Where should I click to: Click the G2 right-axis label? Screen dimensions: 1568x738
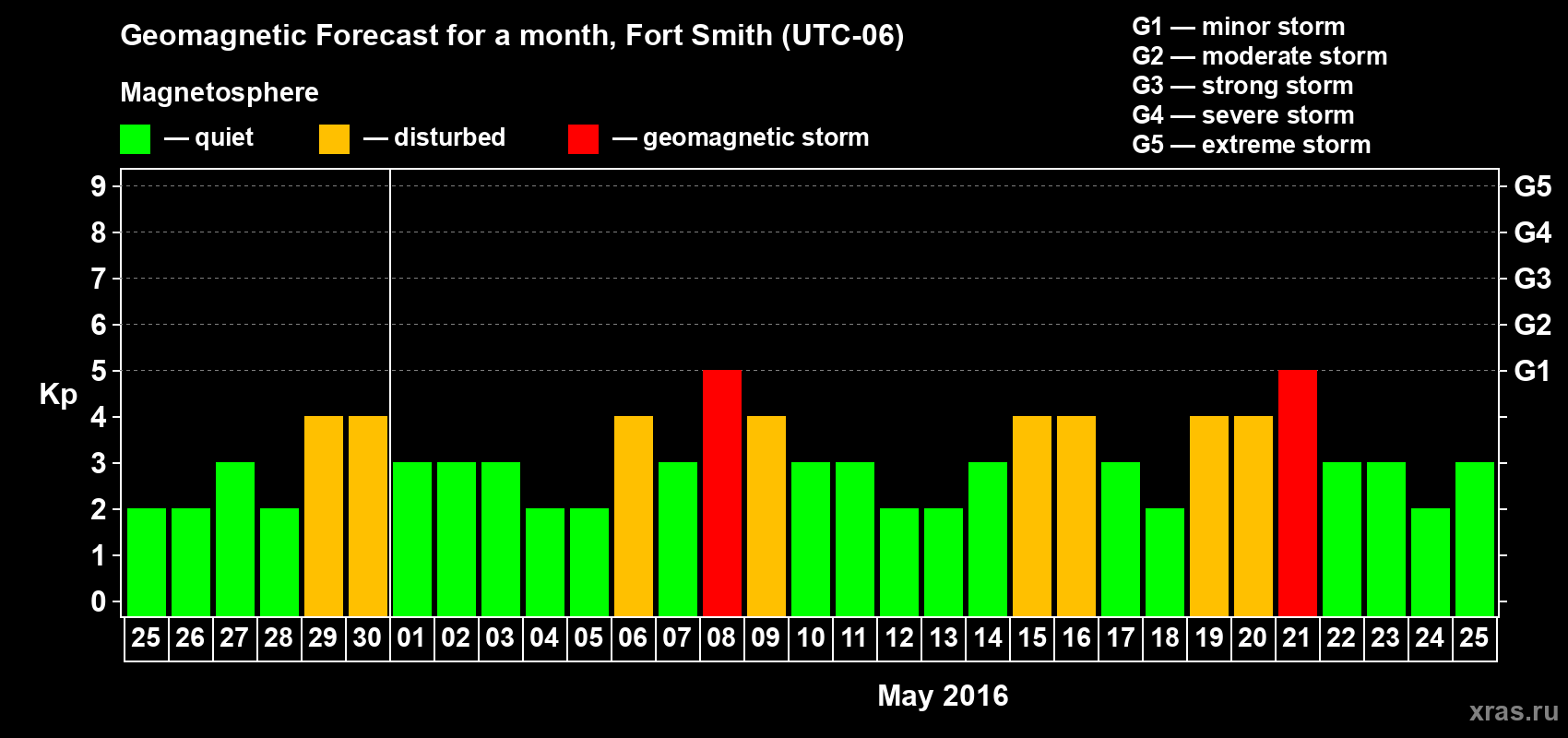click(x=1532, y=325)
